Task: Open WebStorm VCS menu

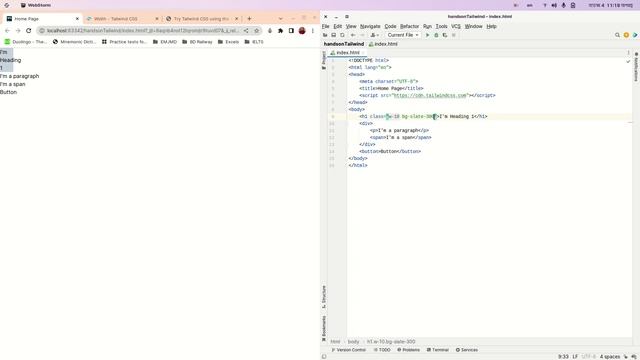Action: click(x=456, y=26)
